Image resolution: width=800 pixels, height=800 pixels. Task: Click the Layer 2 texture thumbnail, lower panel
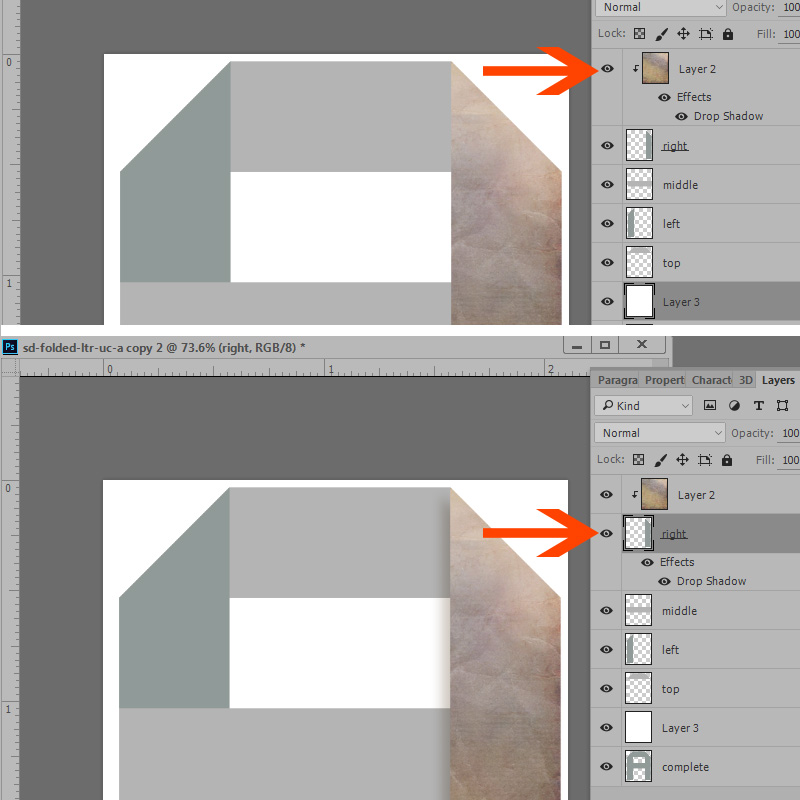pos(654,494)
